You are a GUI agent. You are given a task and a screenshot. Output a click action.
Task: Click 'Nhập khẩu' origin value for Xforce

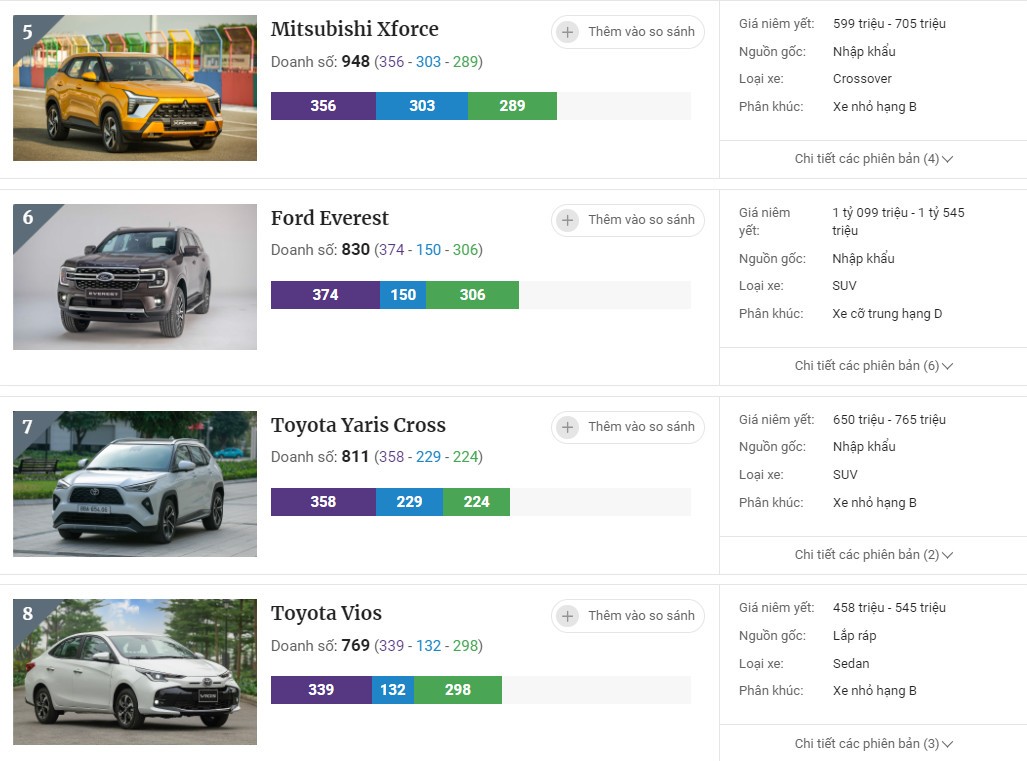click(865, 51)
